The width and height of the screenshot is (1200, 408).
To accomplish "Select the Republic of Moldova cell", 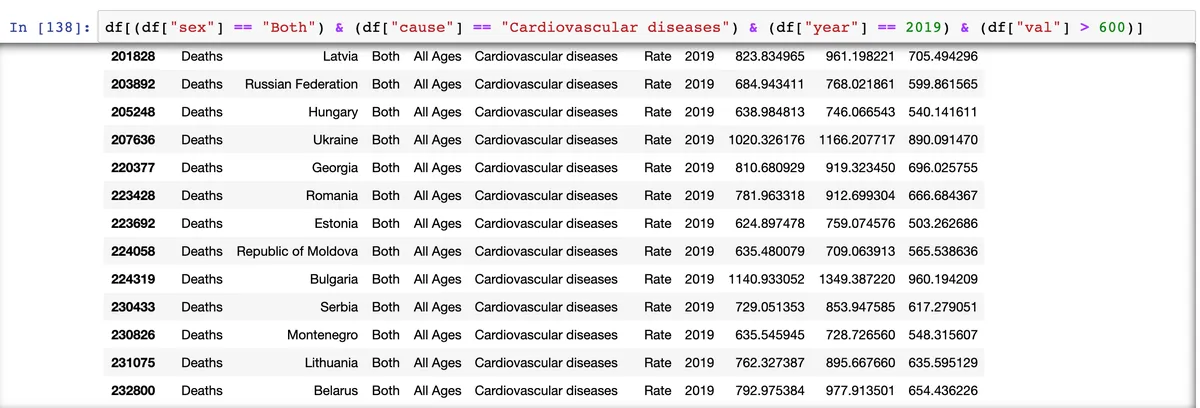I will point(297,252).
